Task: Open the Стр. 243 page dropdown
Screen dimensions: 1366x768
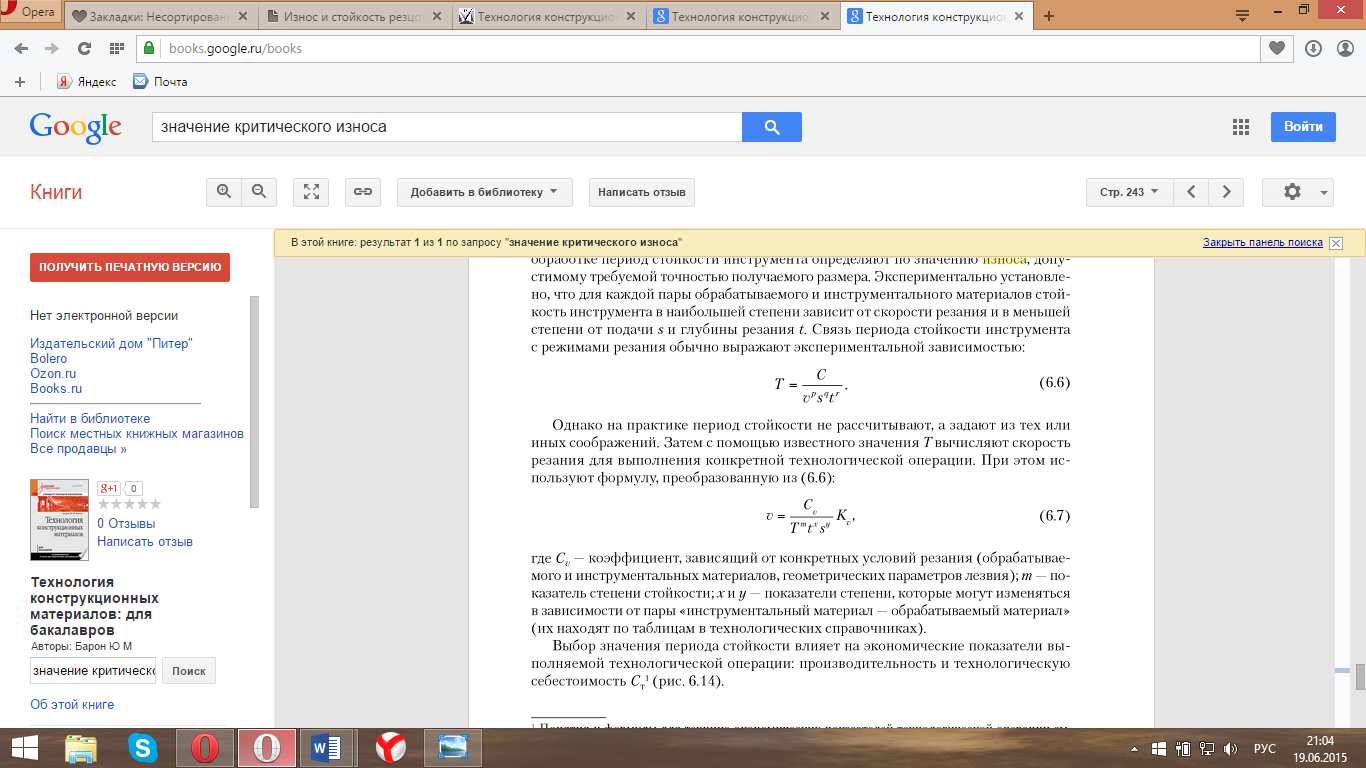Action: coord(1129,192)
